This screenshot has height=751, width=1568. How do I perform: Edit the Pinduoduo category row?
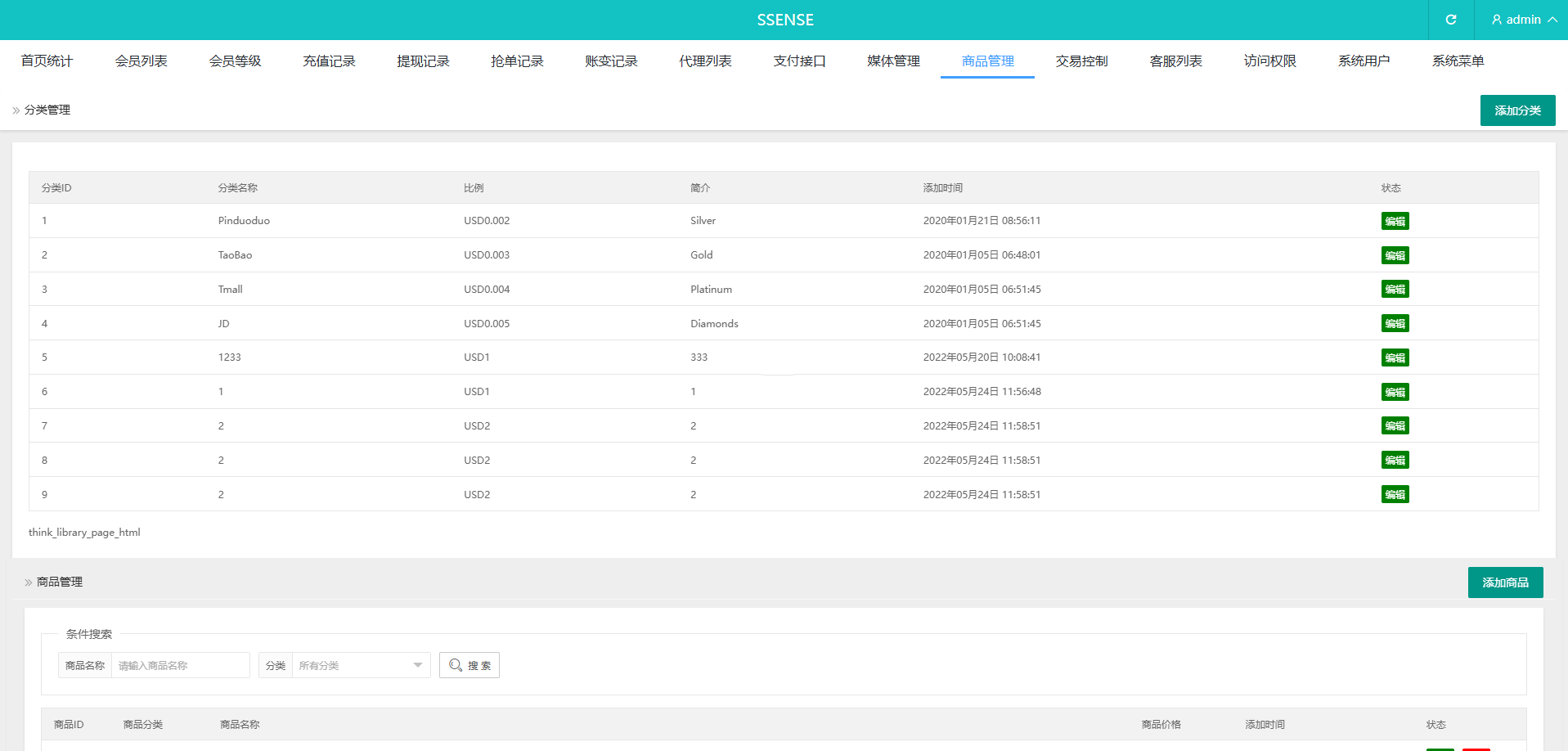1395,221
